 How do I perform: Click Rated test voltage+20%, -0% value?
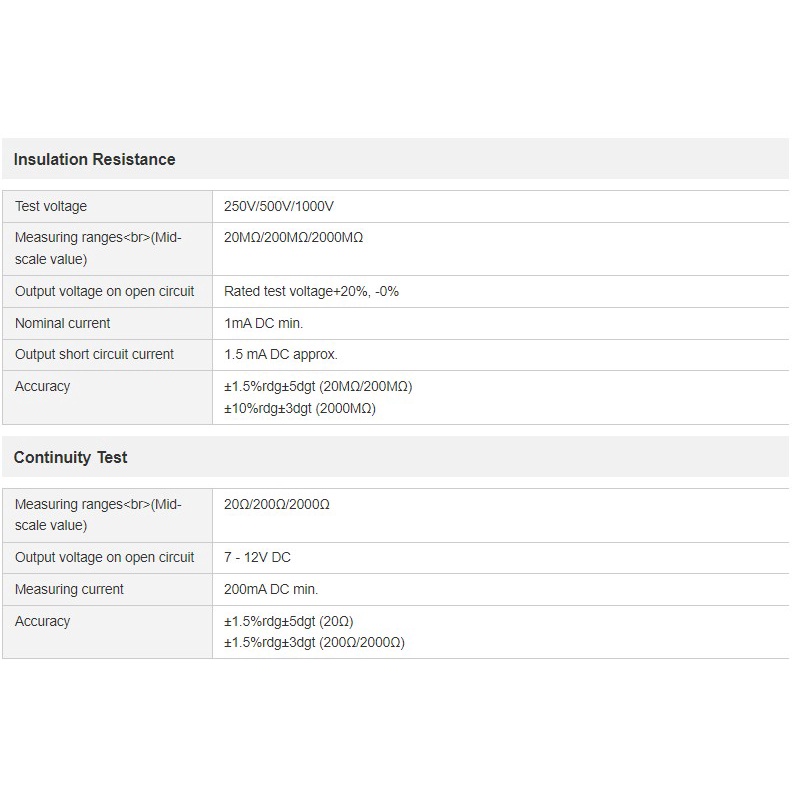(311, 291)
